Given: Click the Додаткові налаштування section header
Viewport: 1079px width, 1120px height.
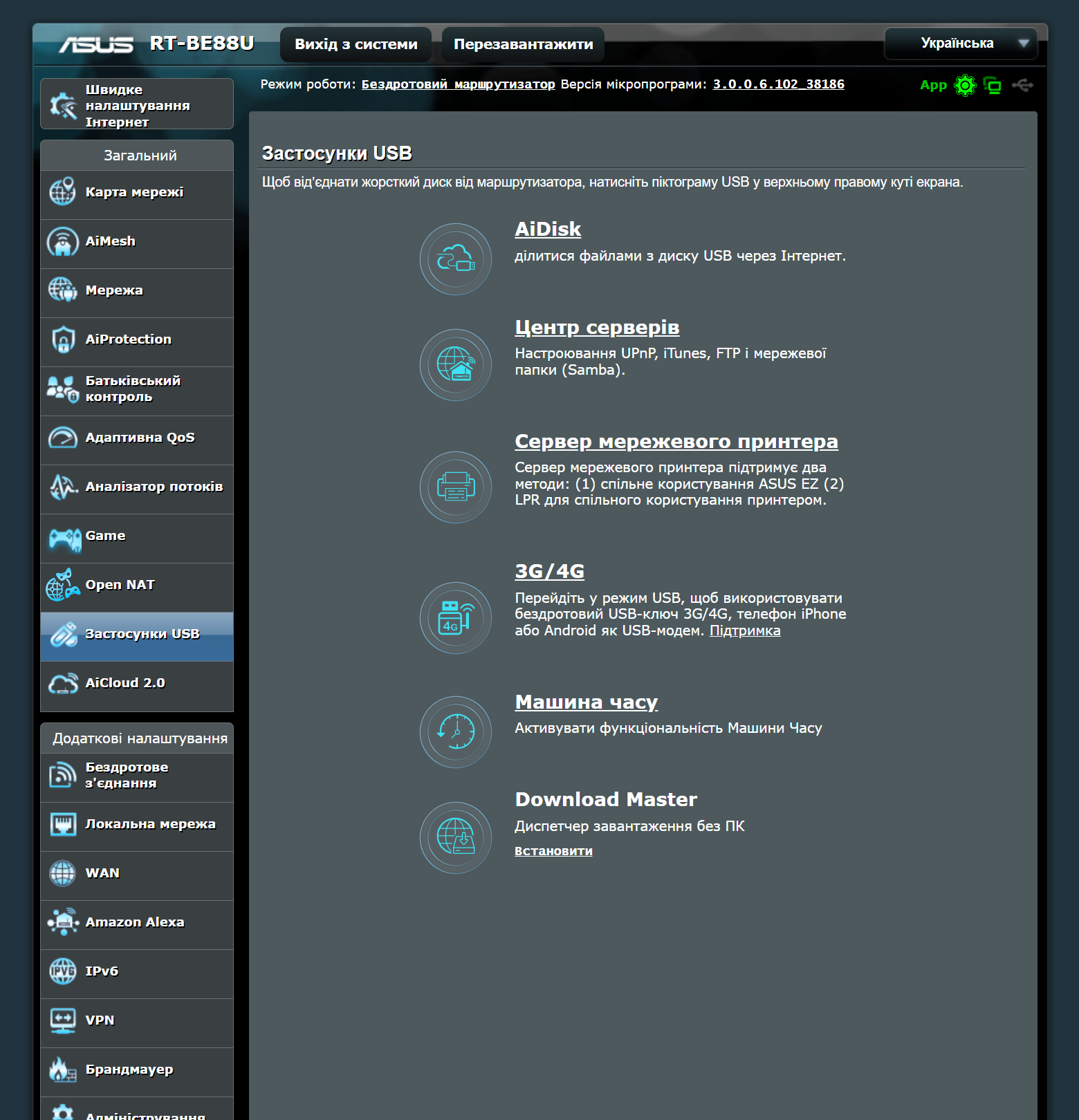Looking at the screenshot, I should [137, 738].
